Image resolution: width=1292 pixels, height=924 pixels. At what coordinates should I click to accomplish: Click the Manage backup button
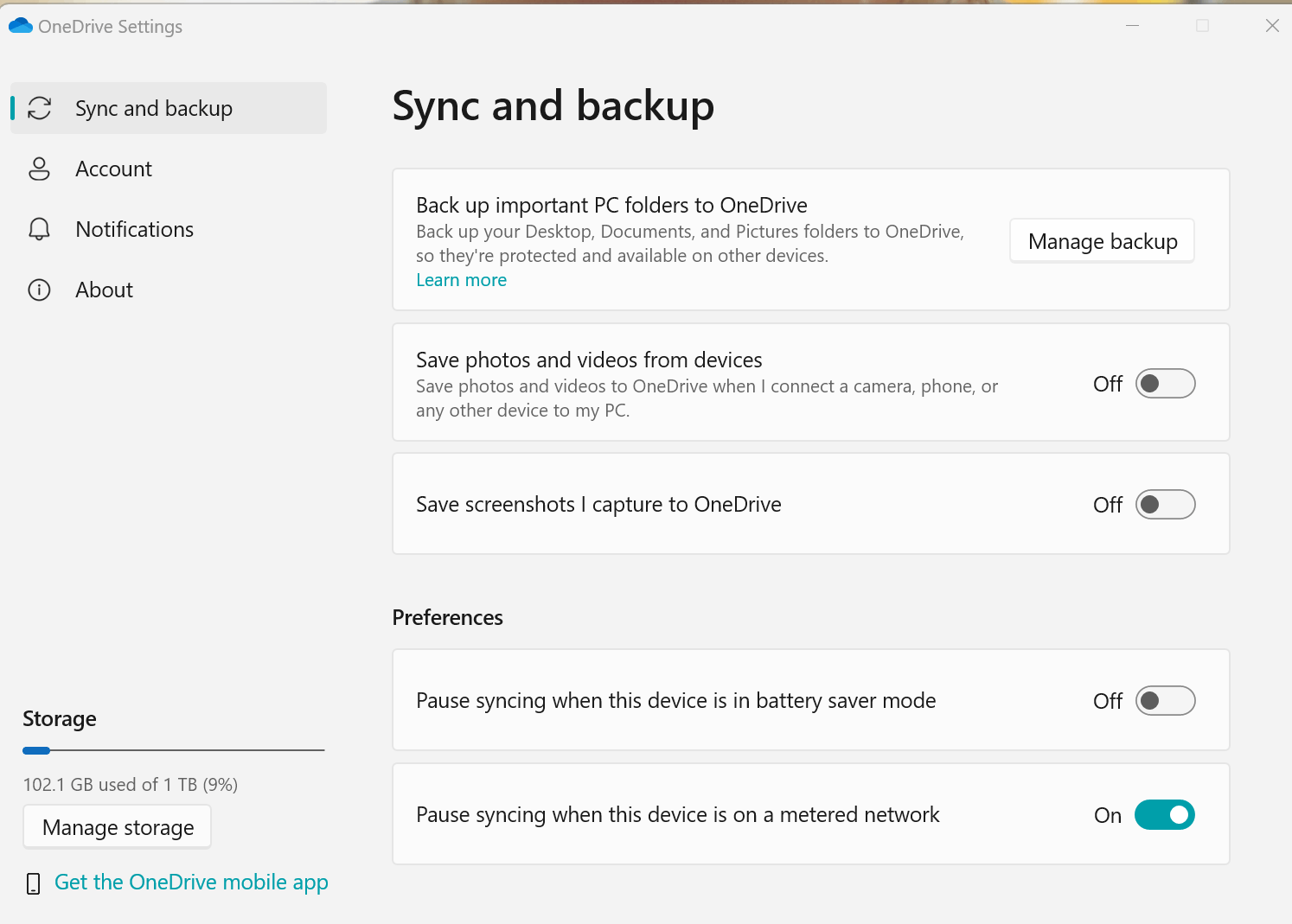click(x=1103, y=241)
